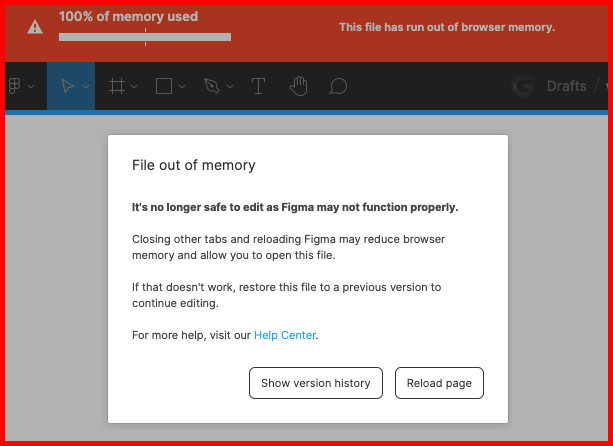Select the Hand tool

(x=298, y=86)
